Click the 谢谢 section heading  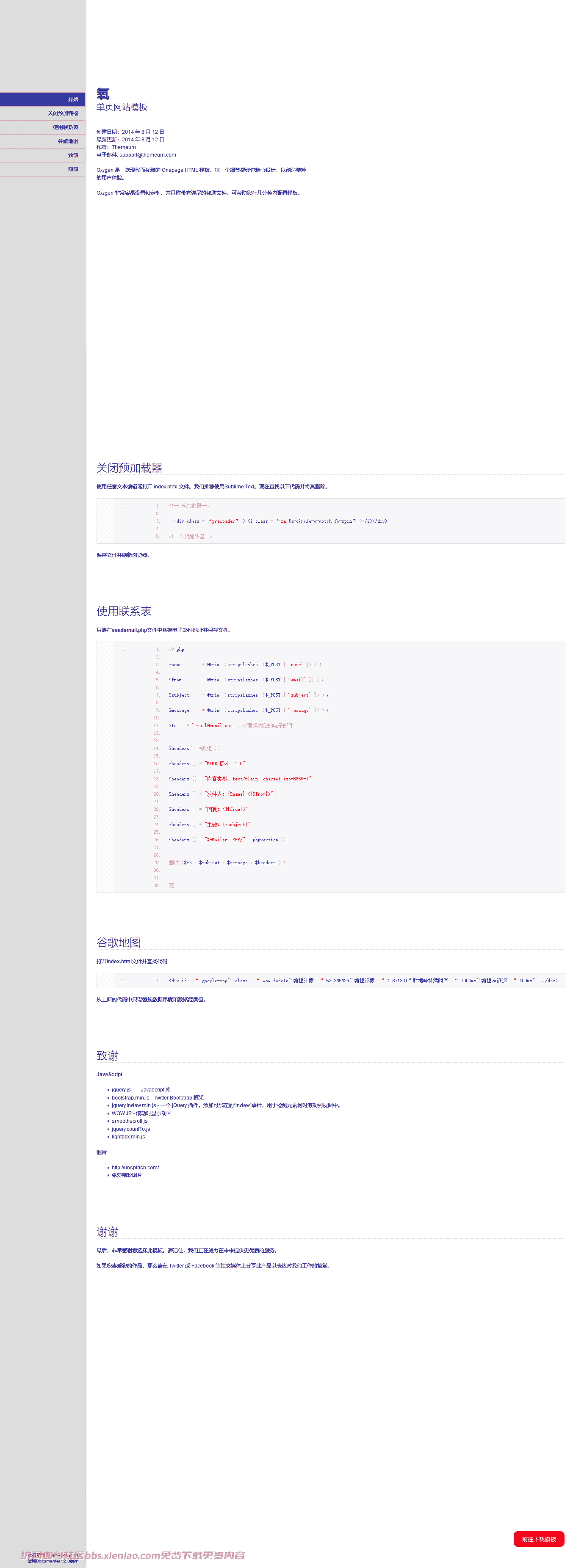click(107, 1232)
